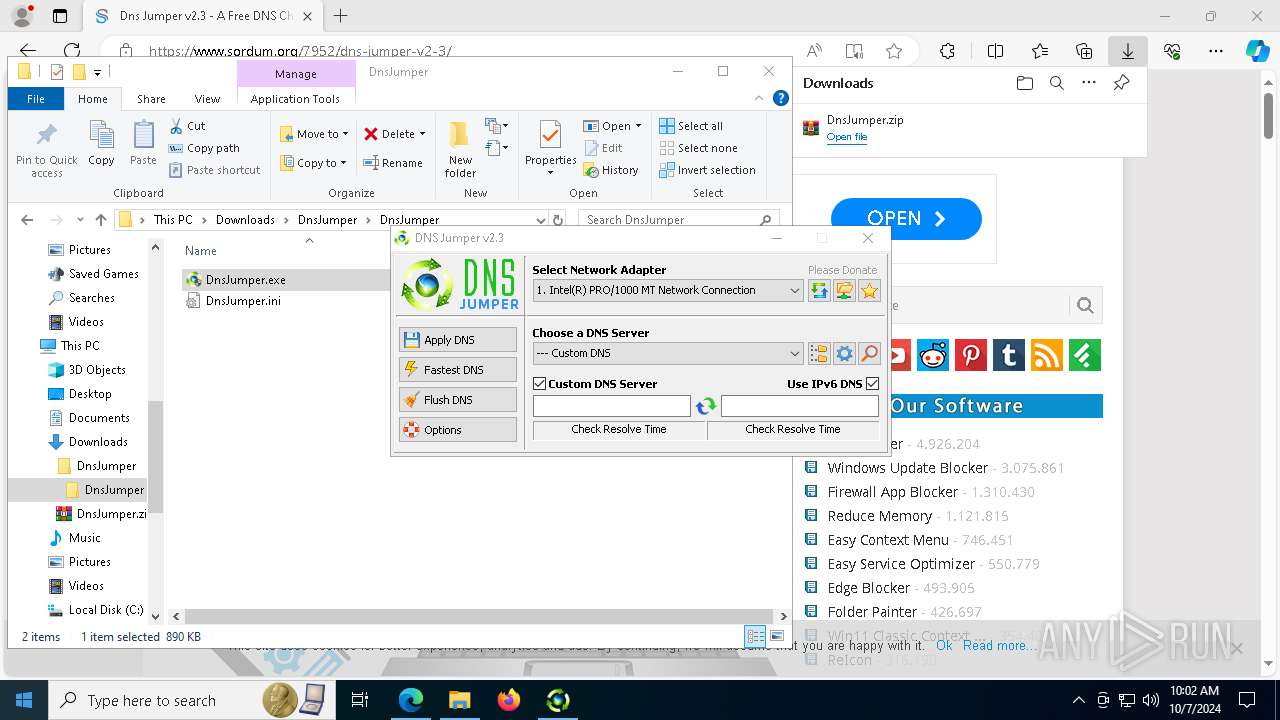Click Invert selection in ribbon

coord(708,170)
